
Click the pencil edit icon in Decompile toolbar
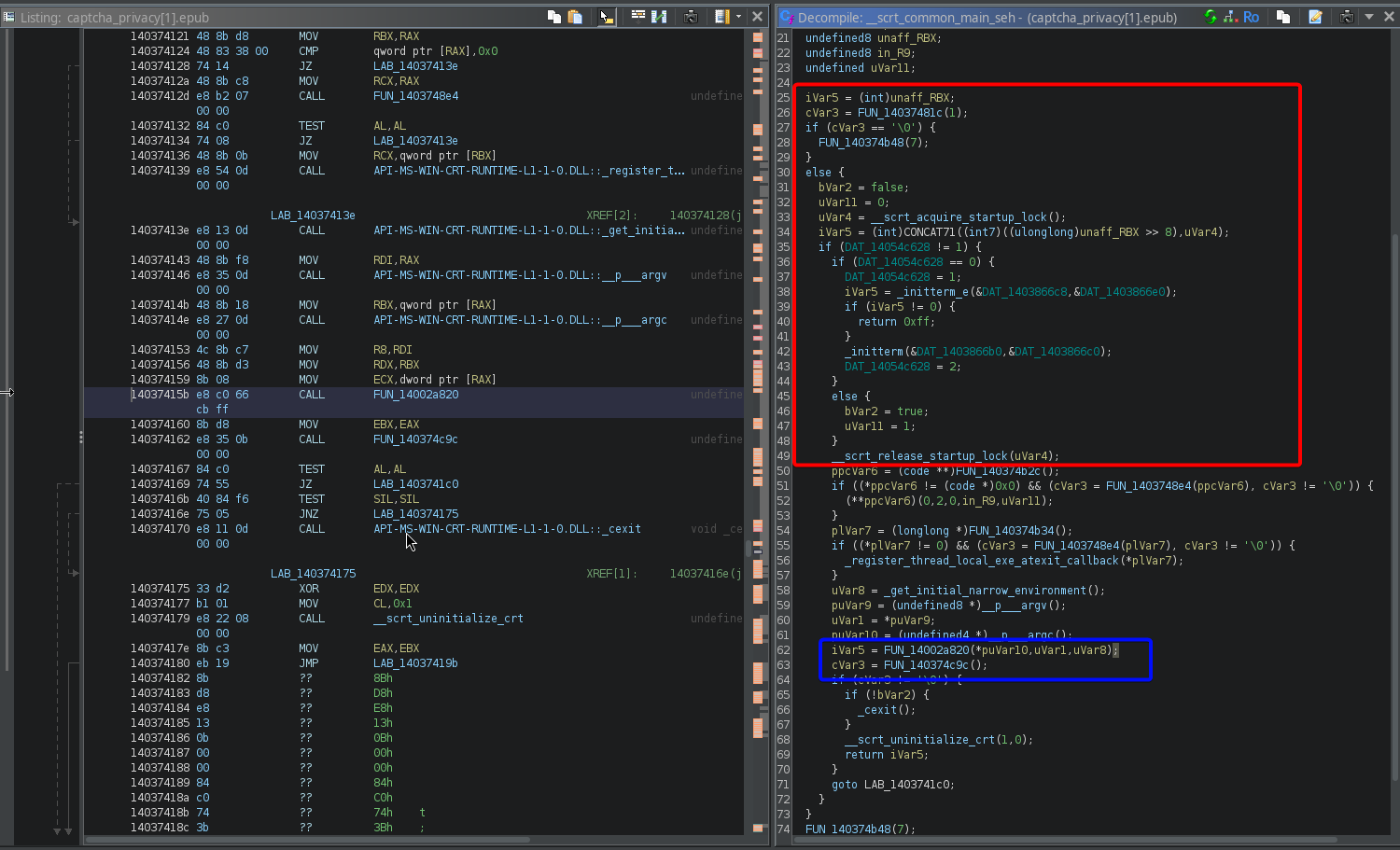pos(1315,17)
